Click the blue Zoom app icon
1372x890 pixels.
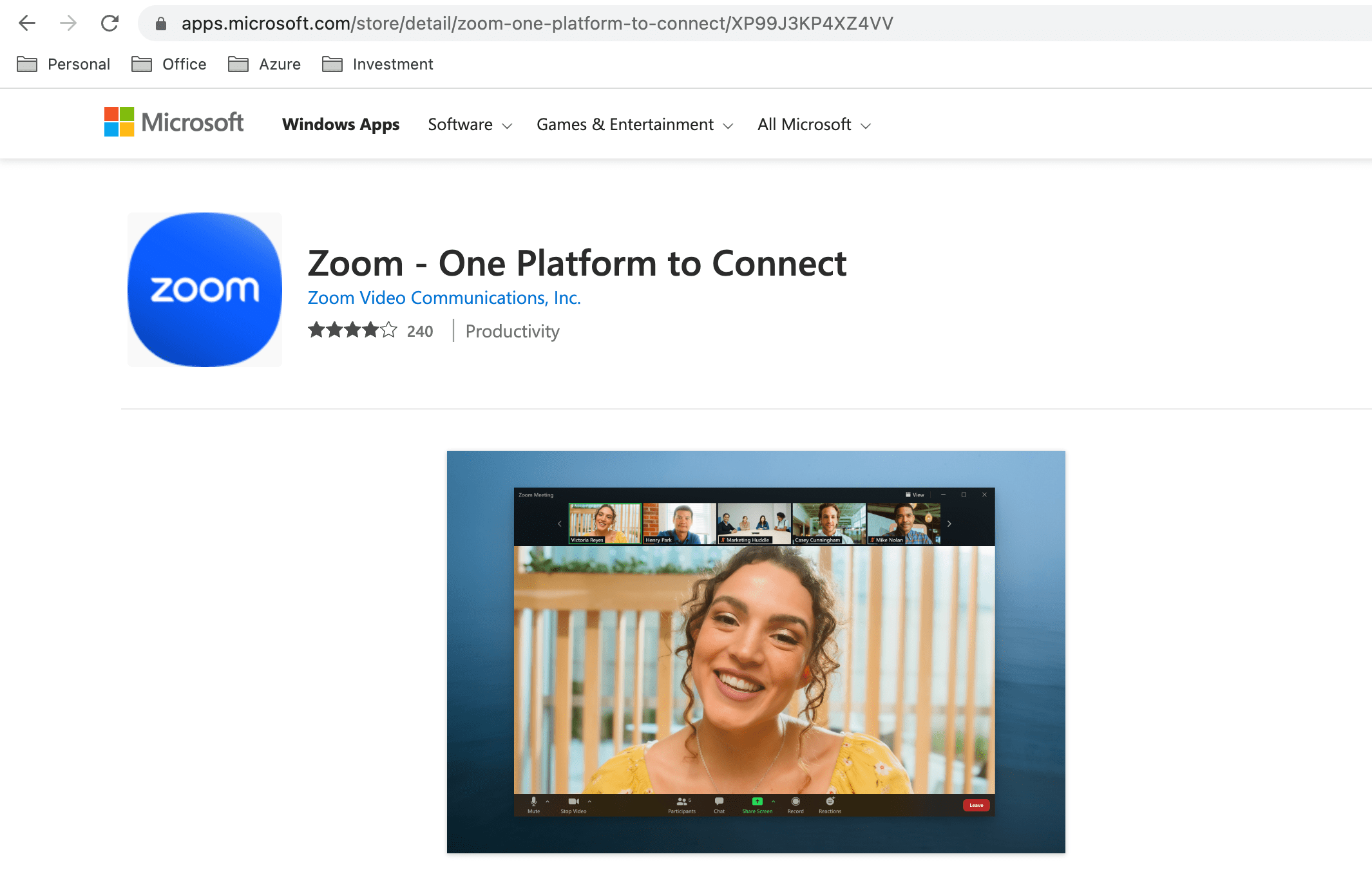coord(205,290)
